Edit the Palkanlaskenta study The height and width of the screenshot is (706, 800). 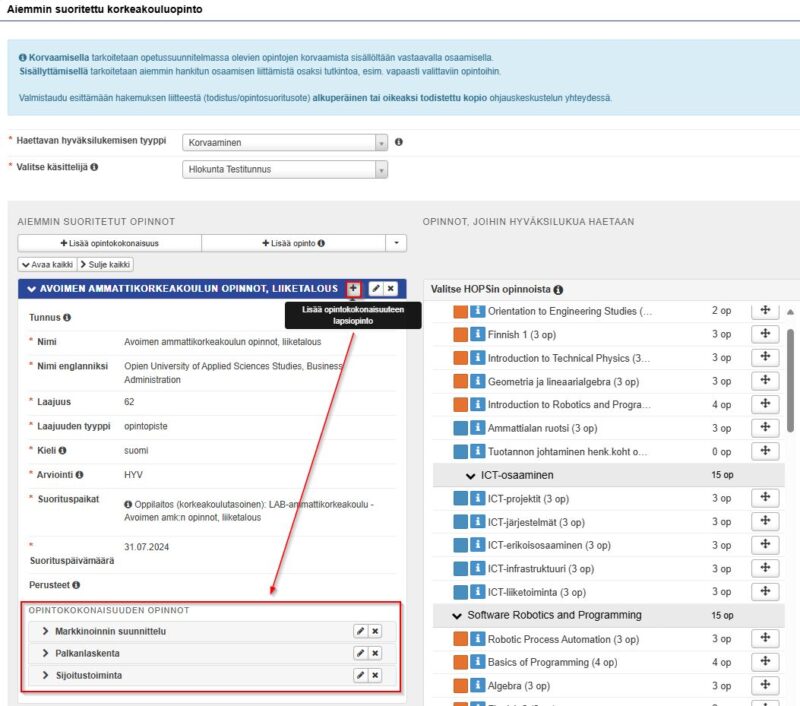click(360, 653)
